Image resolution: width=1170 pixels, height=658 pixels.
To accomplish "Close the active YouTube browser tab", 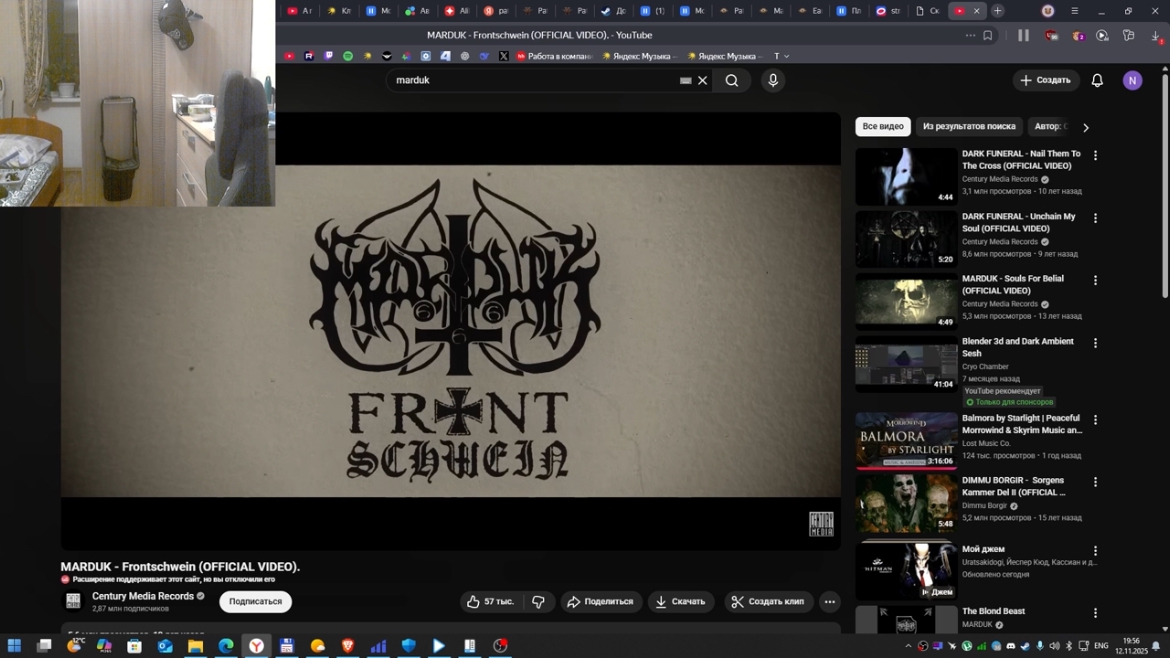I will pos(976,11).
